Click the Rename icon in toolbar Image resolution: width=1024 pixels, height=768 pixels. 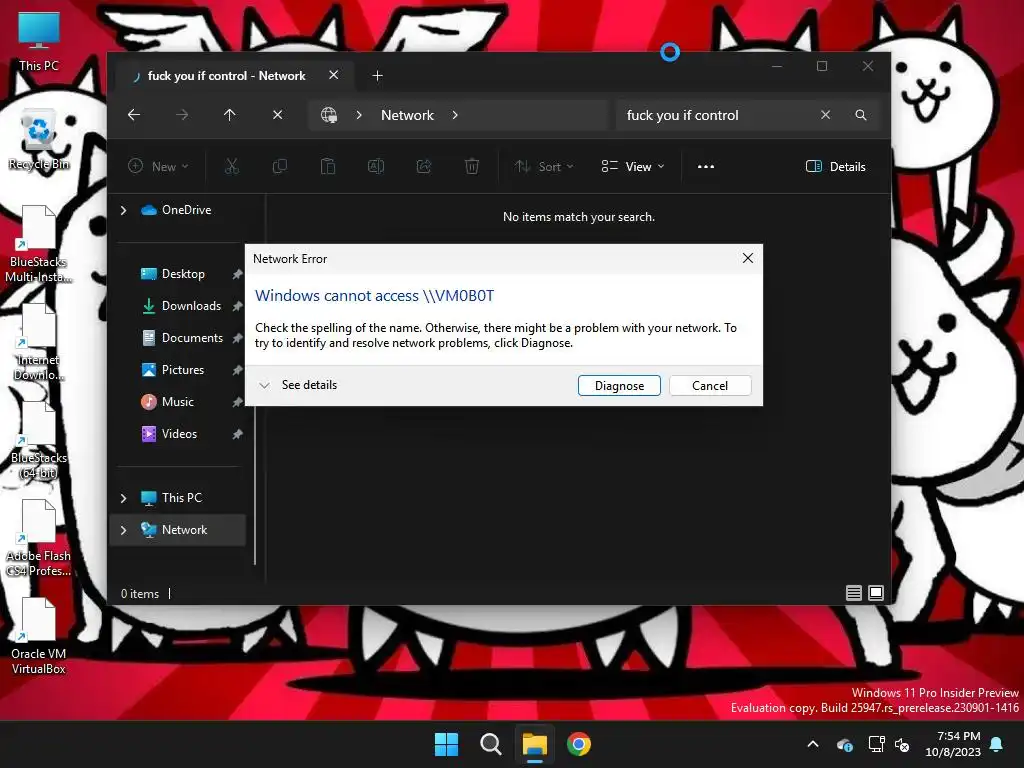click(x=376, y=167)
